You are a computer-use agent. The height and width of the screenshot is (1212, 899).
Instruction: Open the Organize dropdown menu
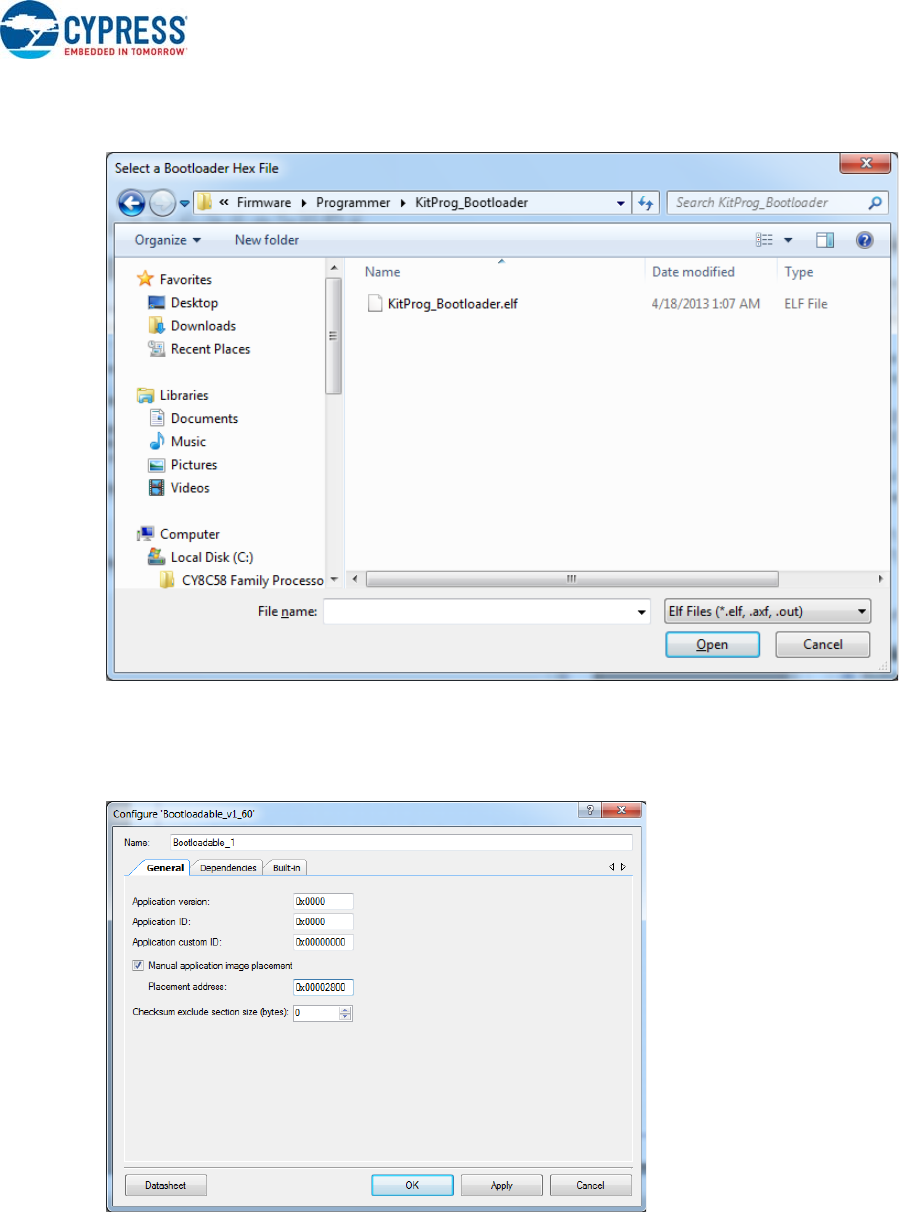168,240
